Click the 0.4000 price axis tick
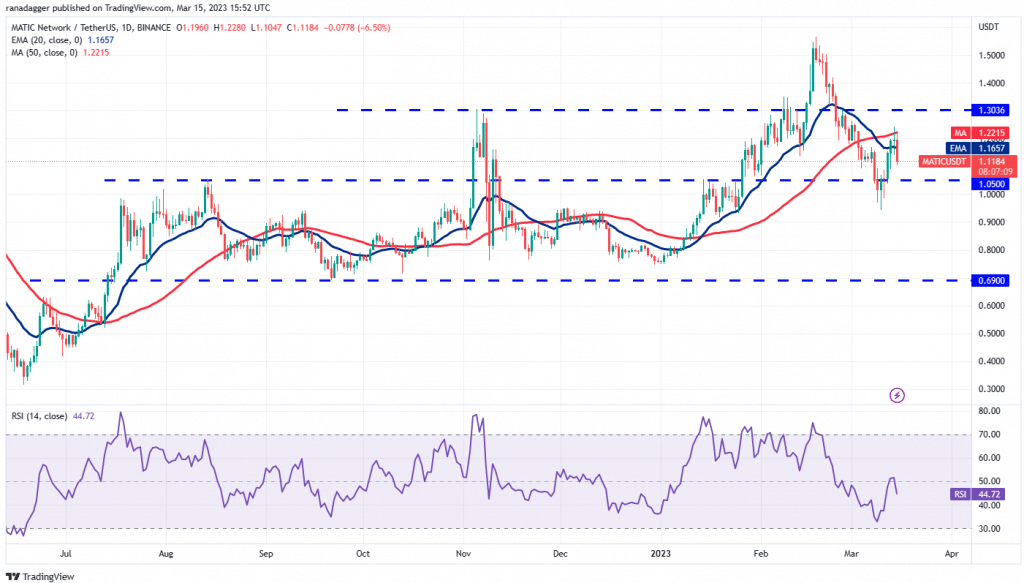 [x=991, y=361]
